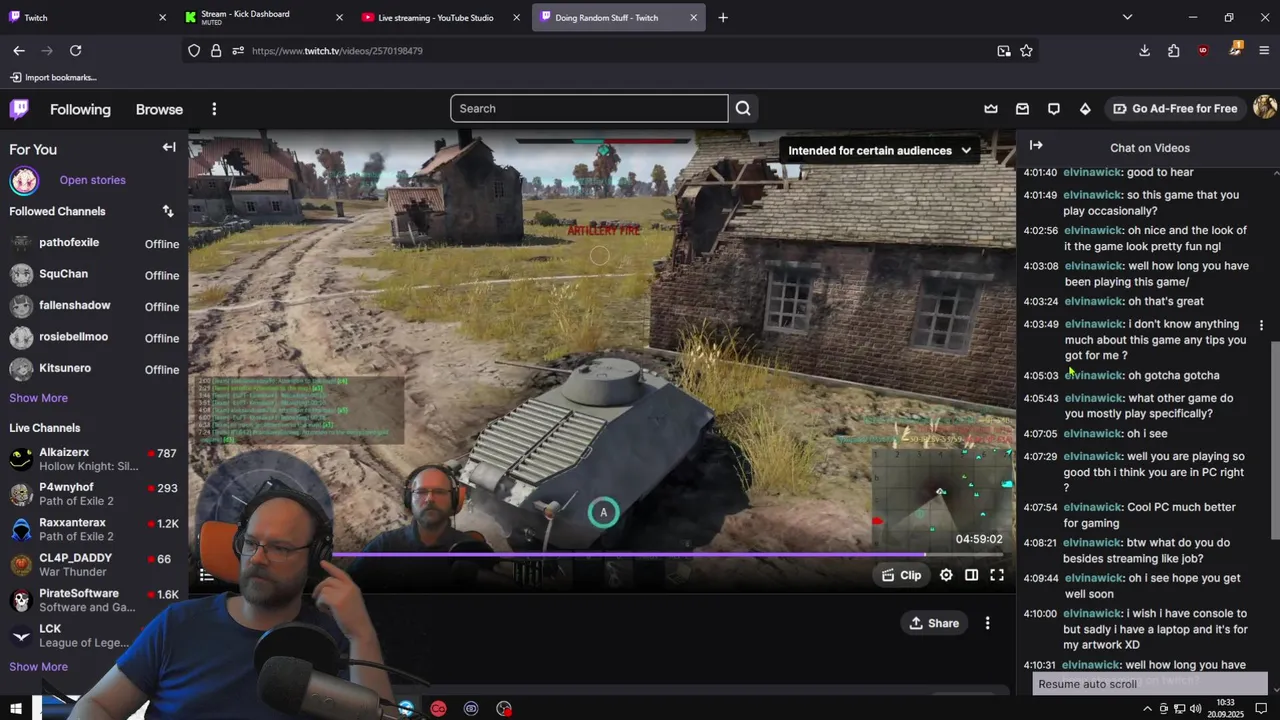
Task: Click the Share button
Action: [x=934, y=623]
